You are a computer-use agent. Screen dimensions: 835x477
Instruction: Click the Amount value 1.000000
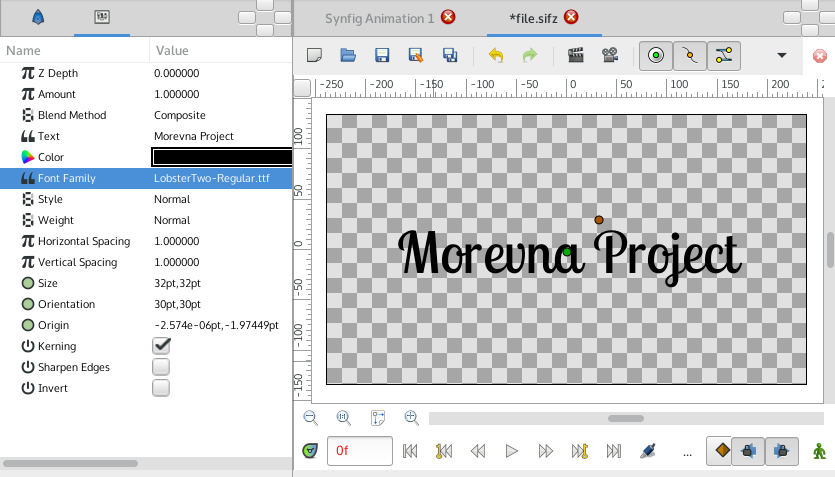coord(177,94)
